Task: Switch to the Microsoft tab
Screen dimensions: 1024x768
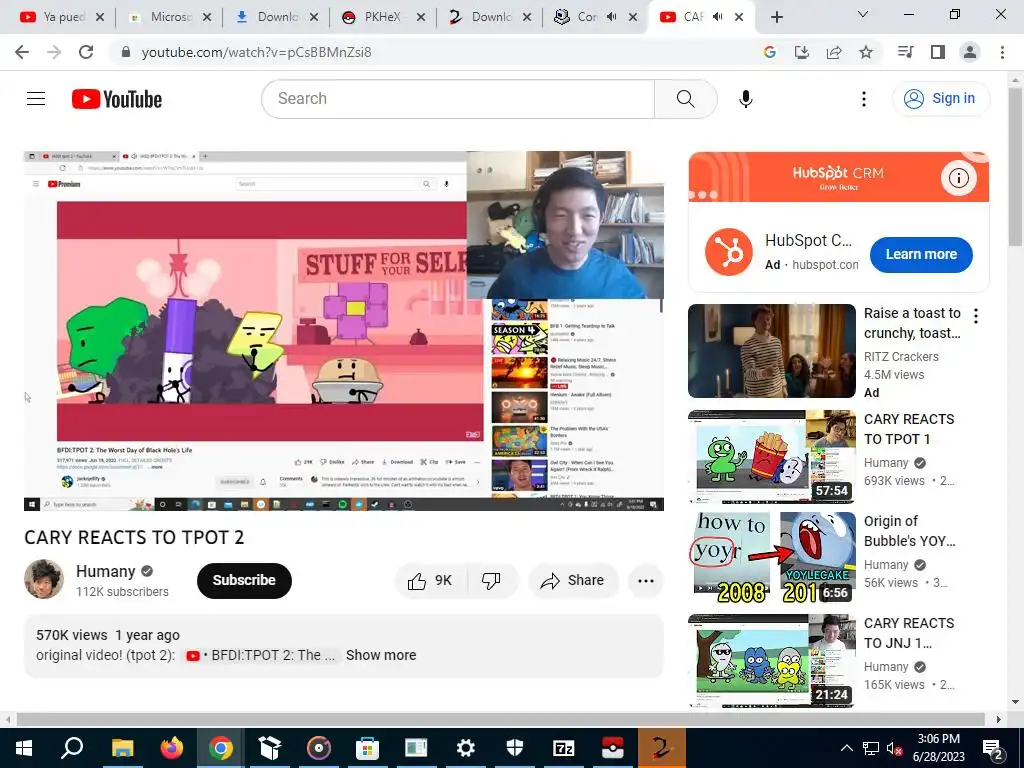Action: tap(167, 17)
